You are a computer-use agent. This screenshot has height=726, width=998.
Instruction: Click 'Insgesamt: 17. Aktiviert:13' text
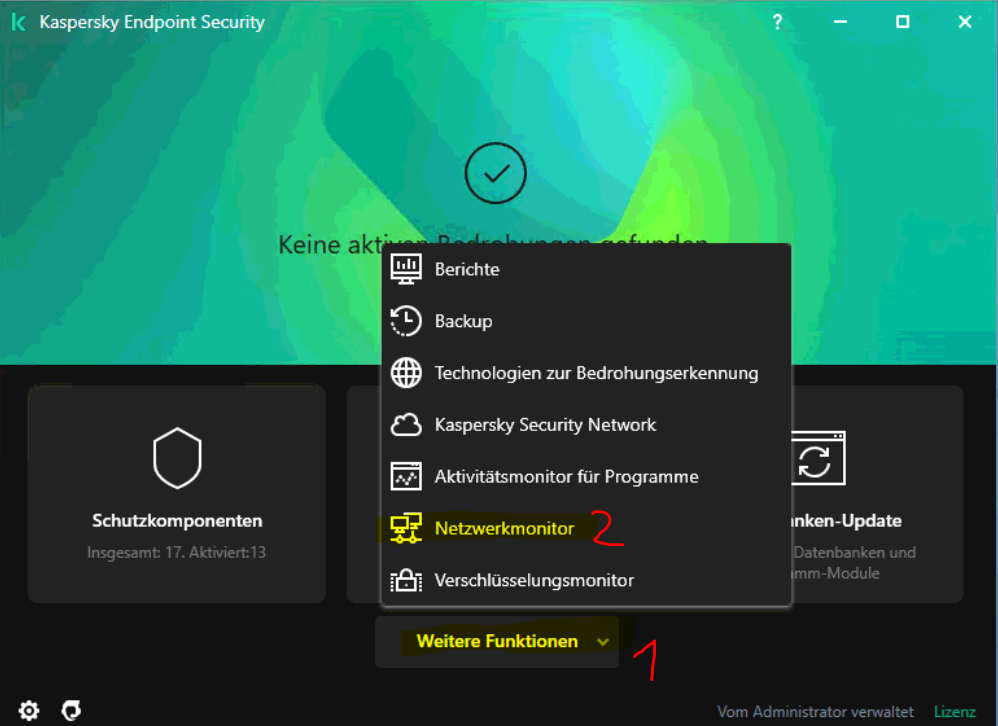tap(176, 552)
